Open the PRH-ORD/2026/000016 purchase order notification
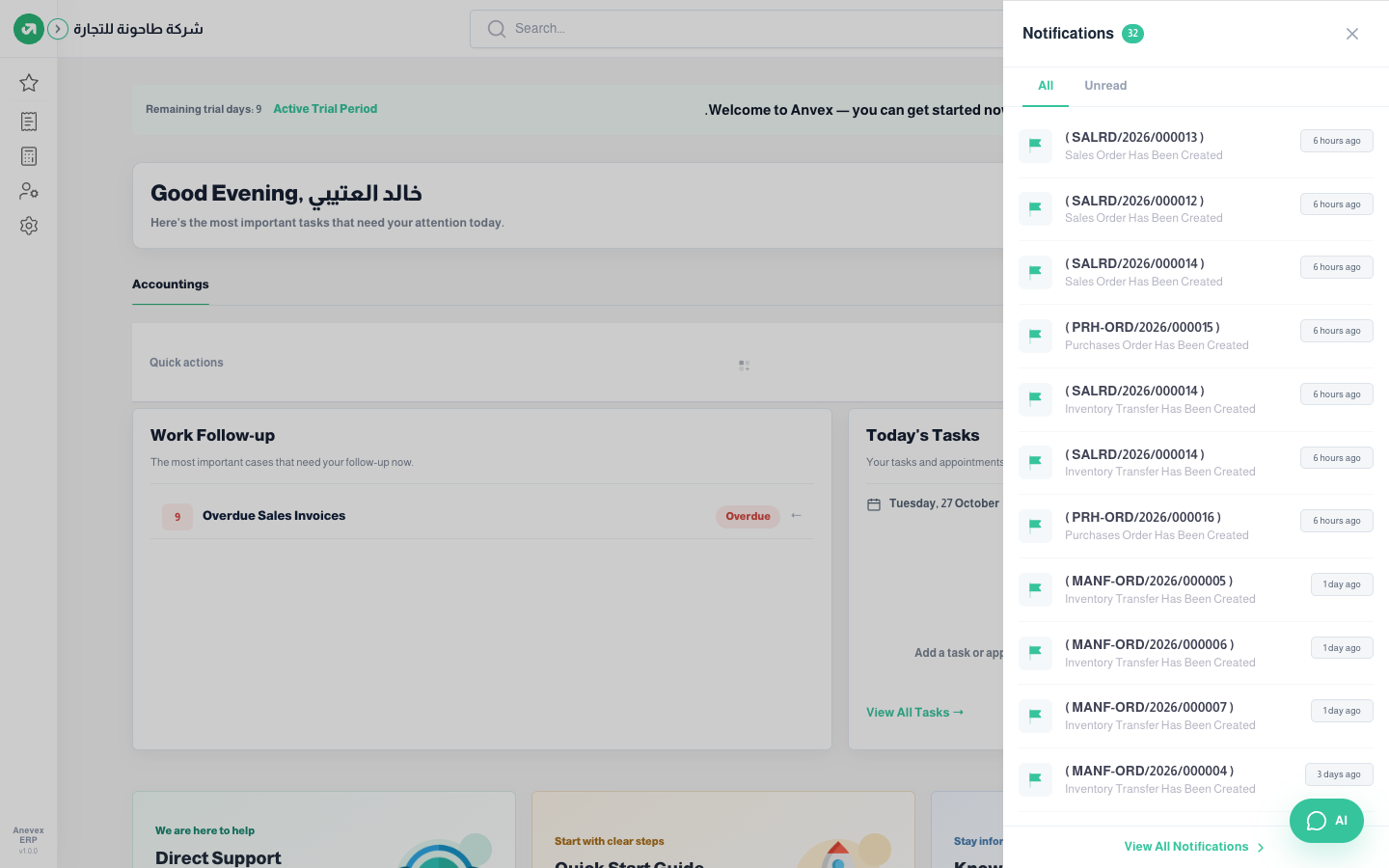This screenshot has height=868, width=1389. 1196,526
